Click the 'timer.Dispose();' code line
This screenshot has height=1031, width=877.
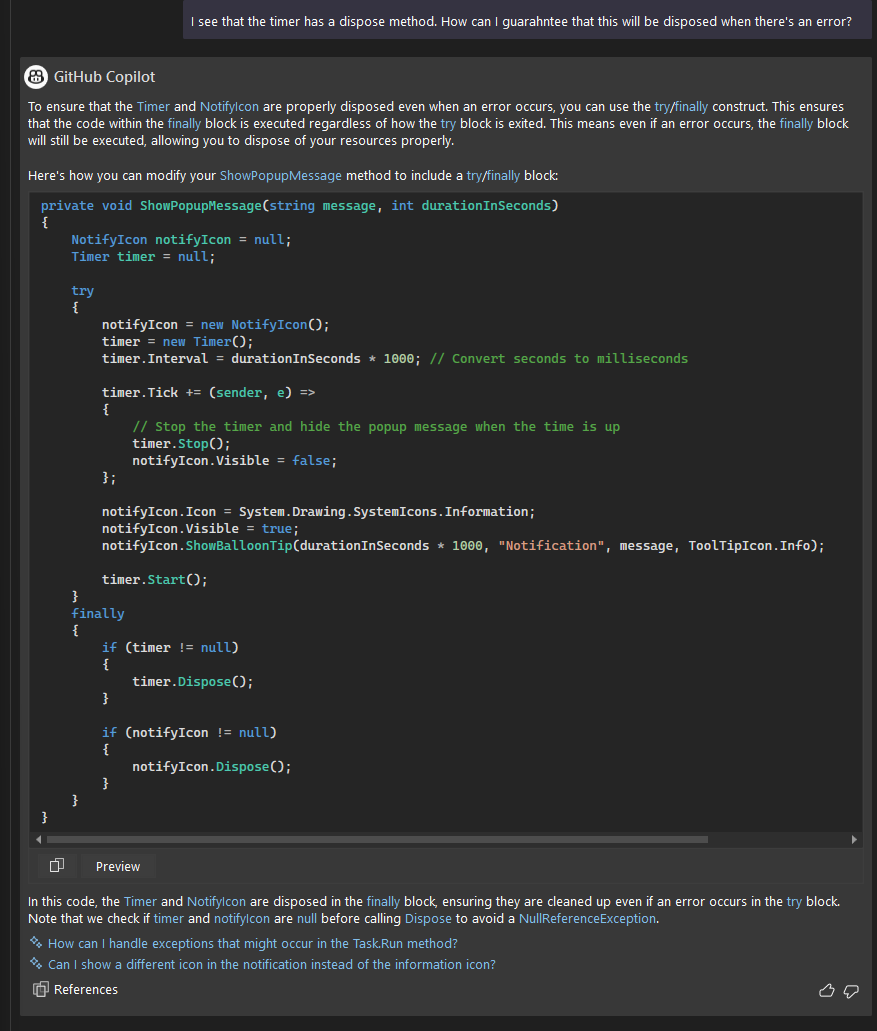pos(193,681)
